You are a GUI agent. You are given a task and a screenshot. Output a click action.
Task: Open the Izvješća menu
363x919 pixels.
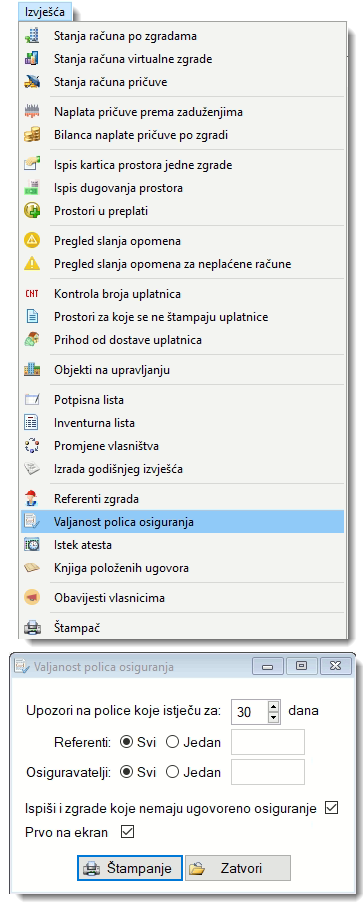[x=45, y=11]
